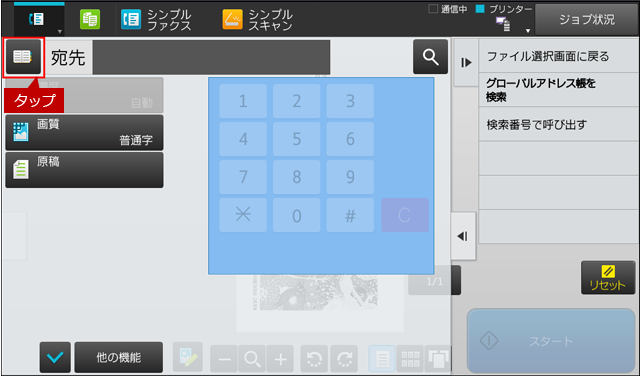Open シンプルスキャン mode

258,20
